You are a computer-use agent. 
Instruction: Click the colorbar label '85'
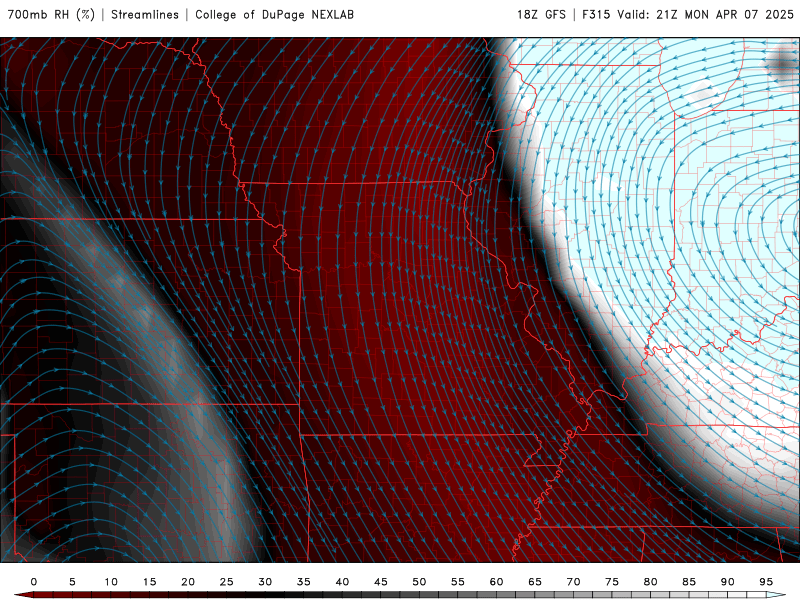689,582
